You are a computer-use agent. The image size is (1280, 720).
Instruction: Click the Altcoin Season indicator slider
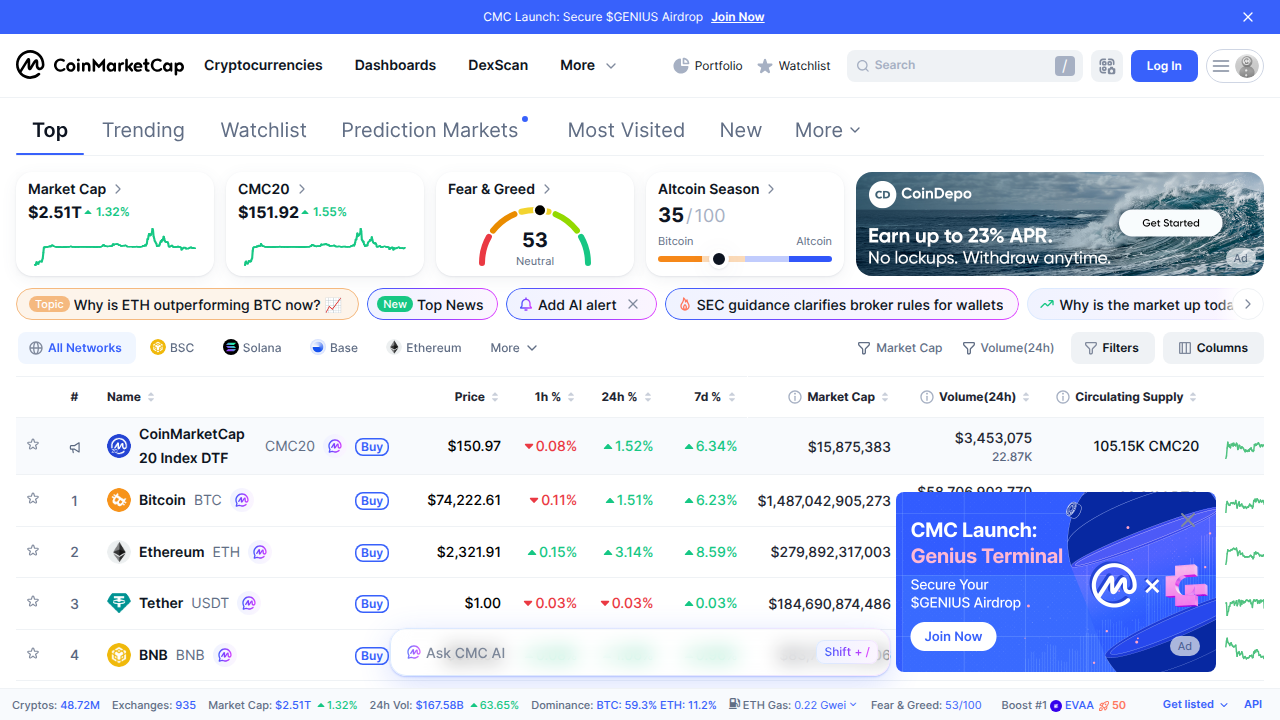[719, 259]
